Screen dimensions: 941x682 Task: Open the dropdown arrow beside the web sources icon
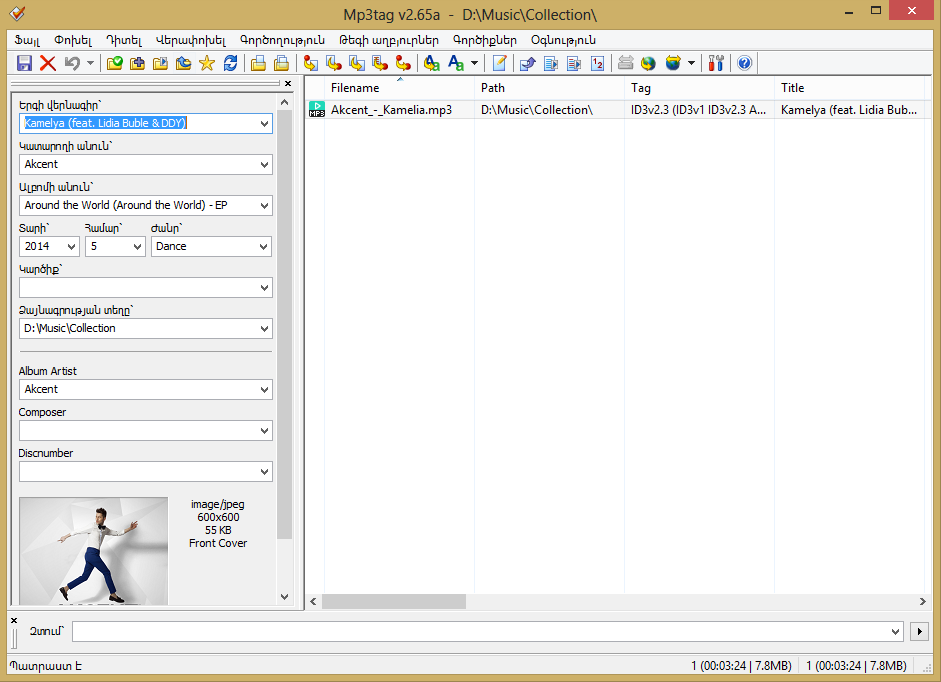pos(691,63)
